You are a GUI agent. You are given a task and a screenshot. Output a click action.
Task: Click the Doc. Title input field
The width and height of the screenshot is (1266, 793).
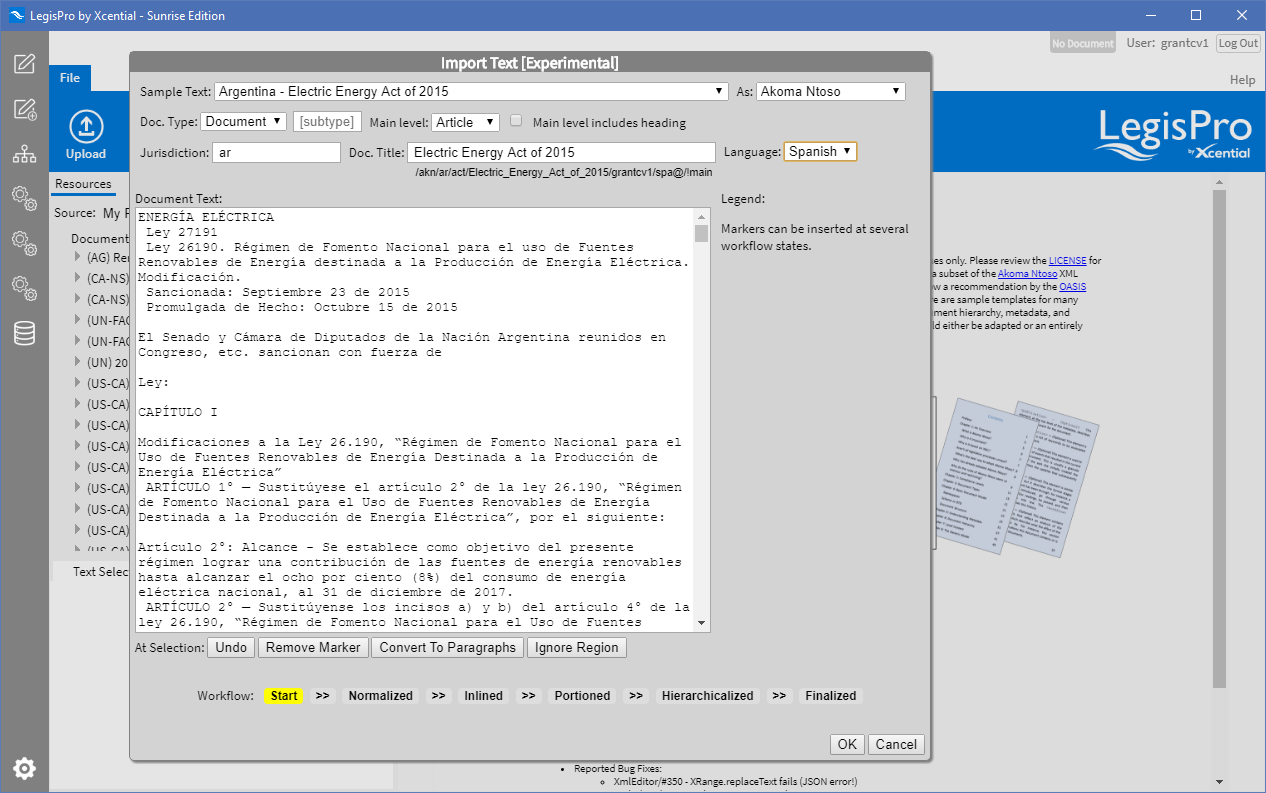tap(562, 152)
